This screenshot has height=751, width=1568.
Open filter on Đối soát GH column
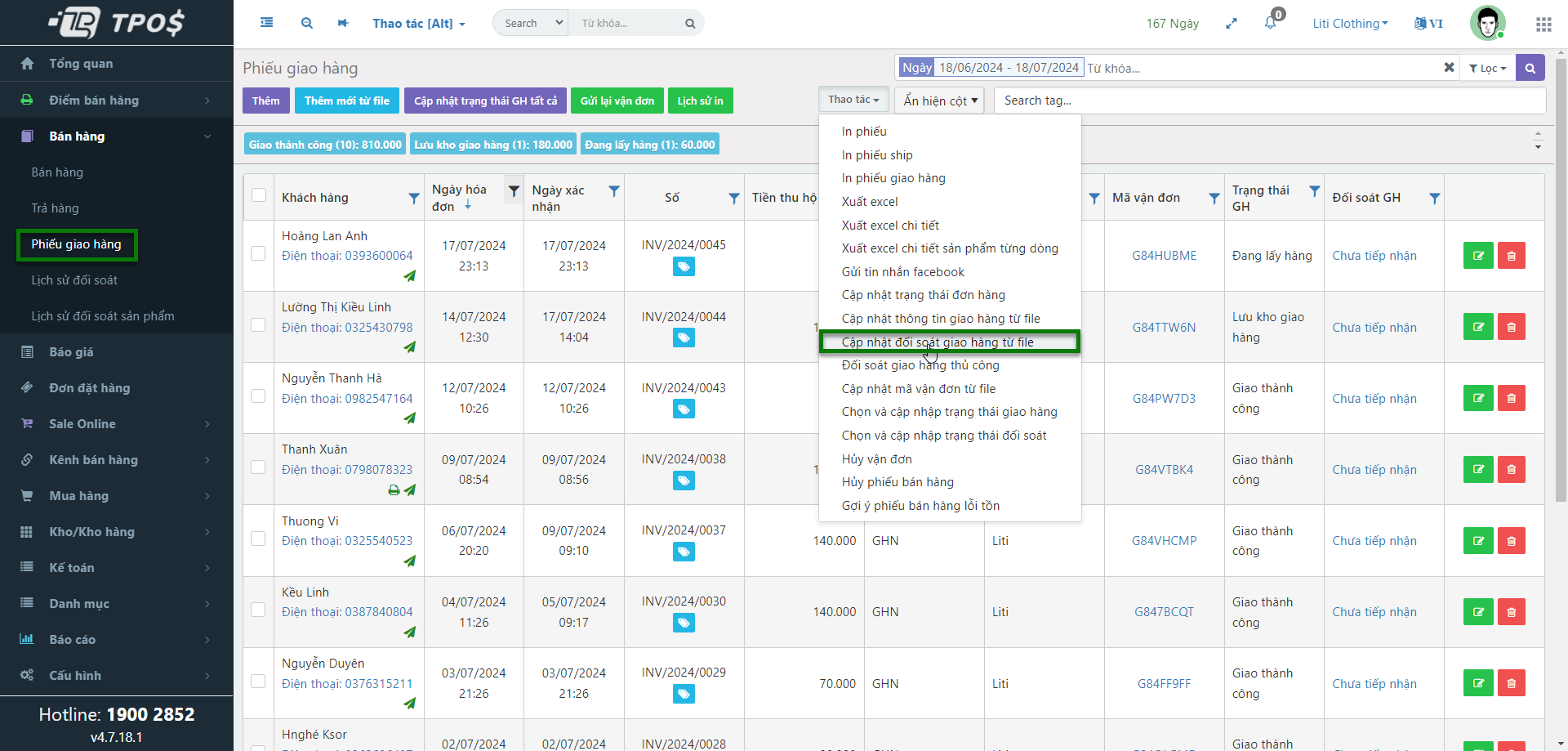point(1435,198)
